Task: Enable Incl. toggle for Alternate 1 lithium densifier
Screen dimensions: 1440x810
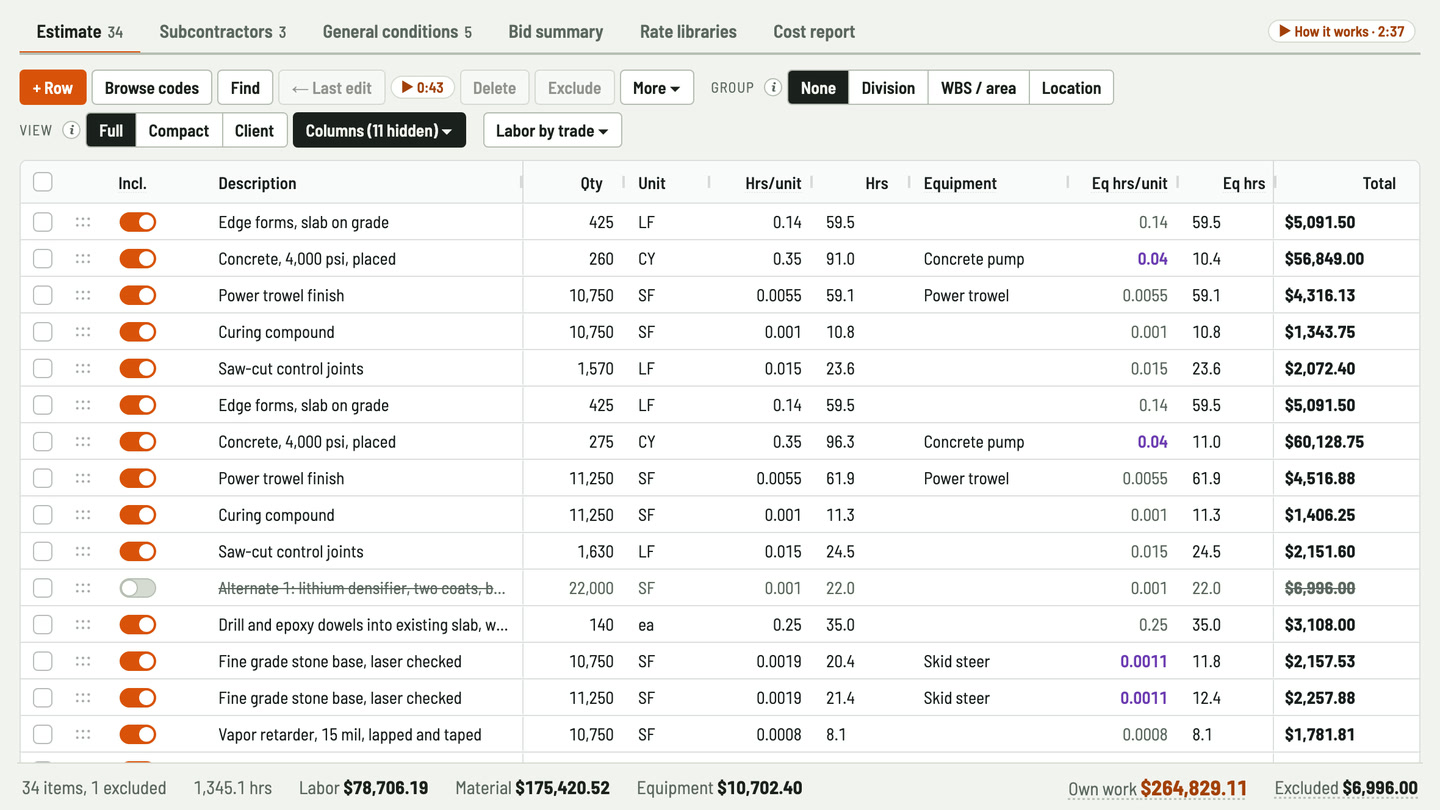Action: (138, 588)
